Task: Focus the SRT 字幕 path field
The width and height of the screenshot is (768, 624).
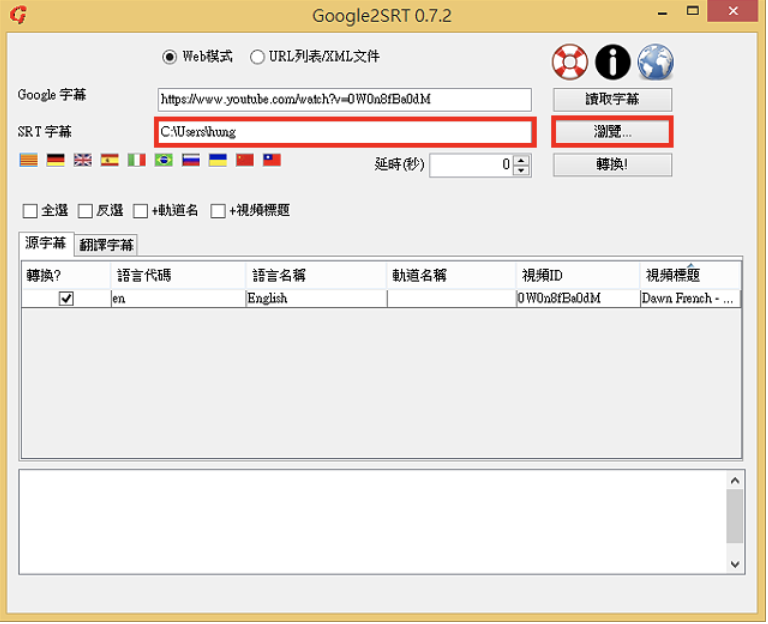Action: pyautogui.click(x=345, y=132)
